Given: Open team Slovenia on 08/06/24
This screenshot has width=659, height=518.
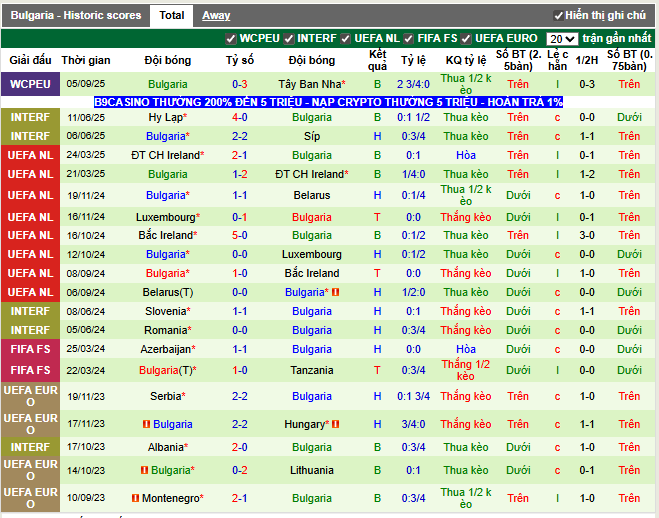Looking at the screenshot, I should (x=166, y=311).
